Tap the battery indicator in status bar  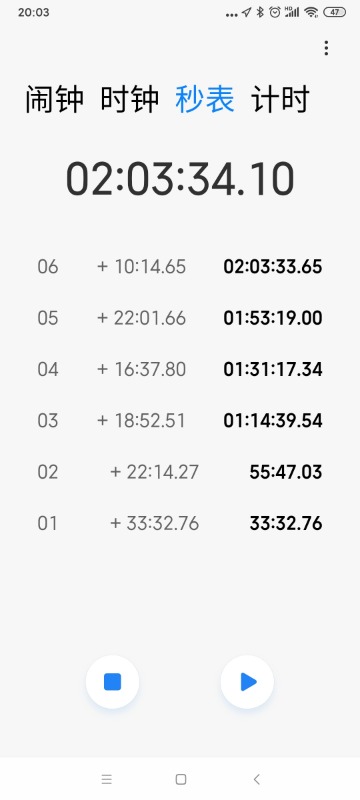click(x=335, y=12)
